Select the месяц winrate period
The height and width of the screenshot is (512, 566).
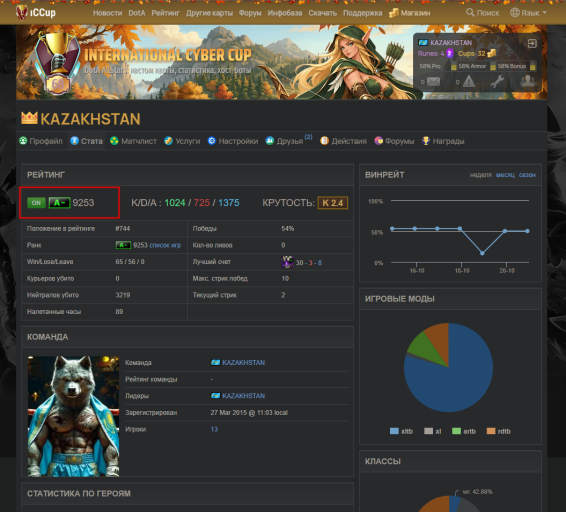tap(505, 175)
